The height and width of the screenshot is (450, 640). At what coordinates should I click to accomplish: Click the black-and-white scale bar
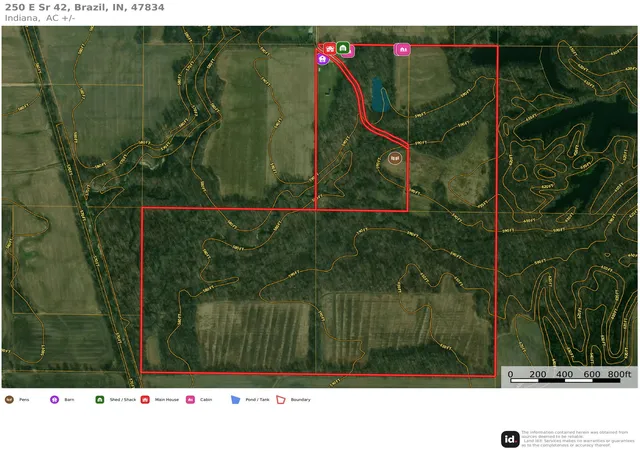pyautogui.click(x=565, y=381)
